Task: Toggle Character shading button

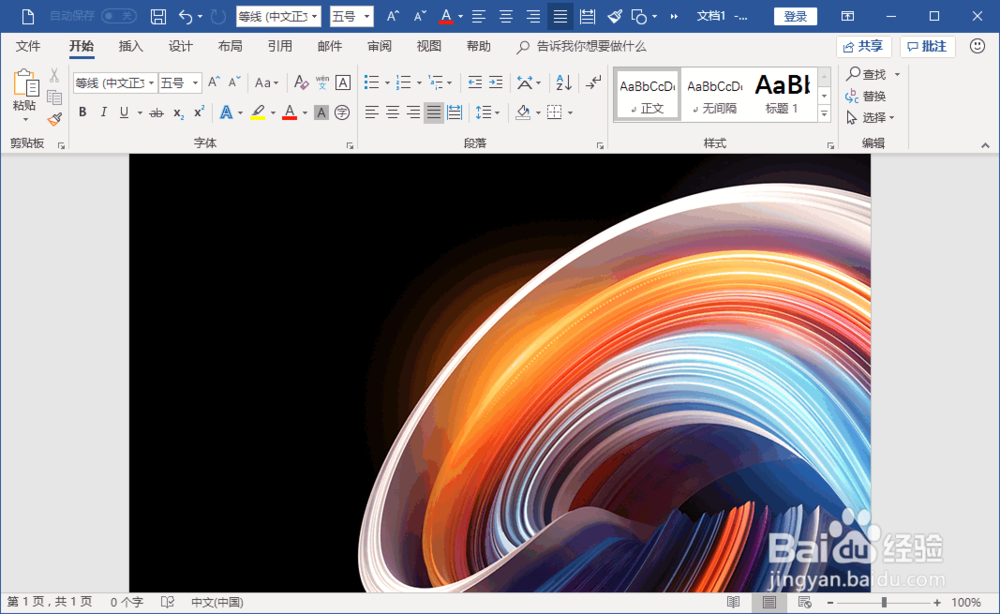Action: [321, 113]
